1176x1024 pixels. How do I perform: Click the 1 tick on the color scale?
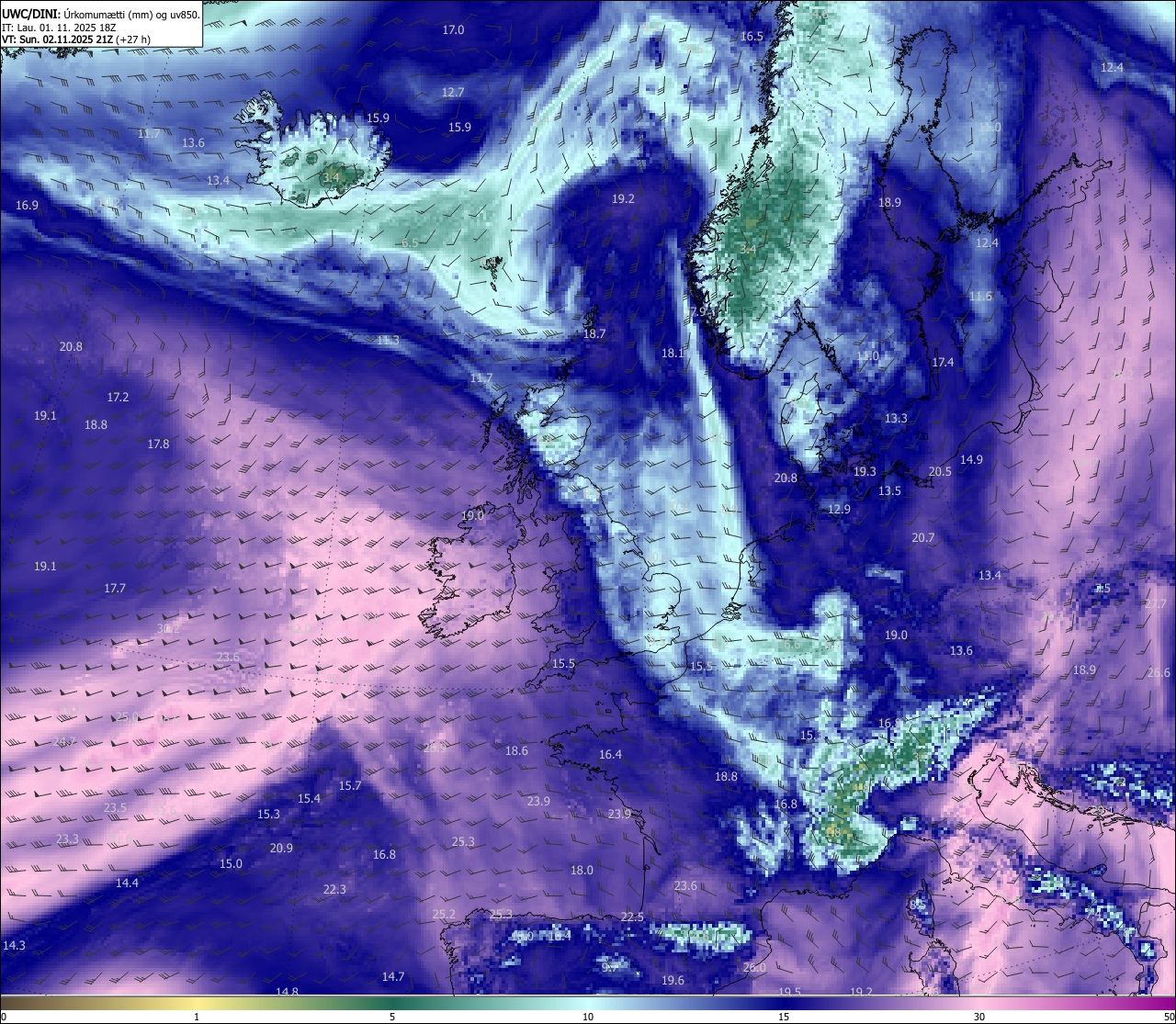197,1017
